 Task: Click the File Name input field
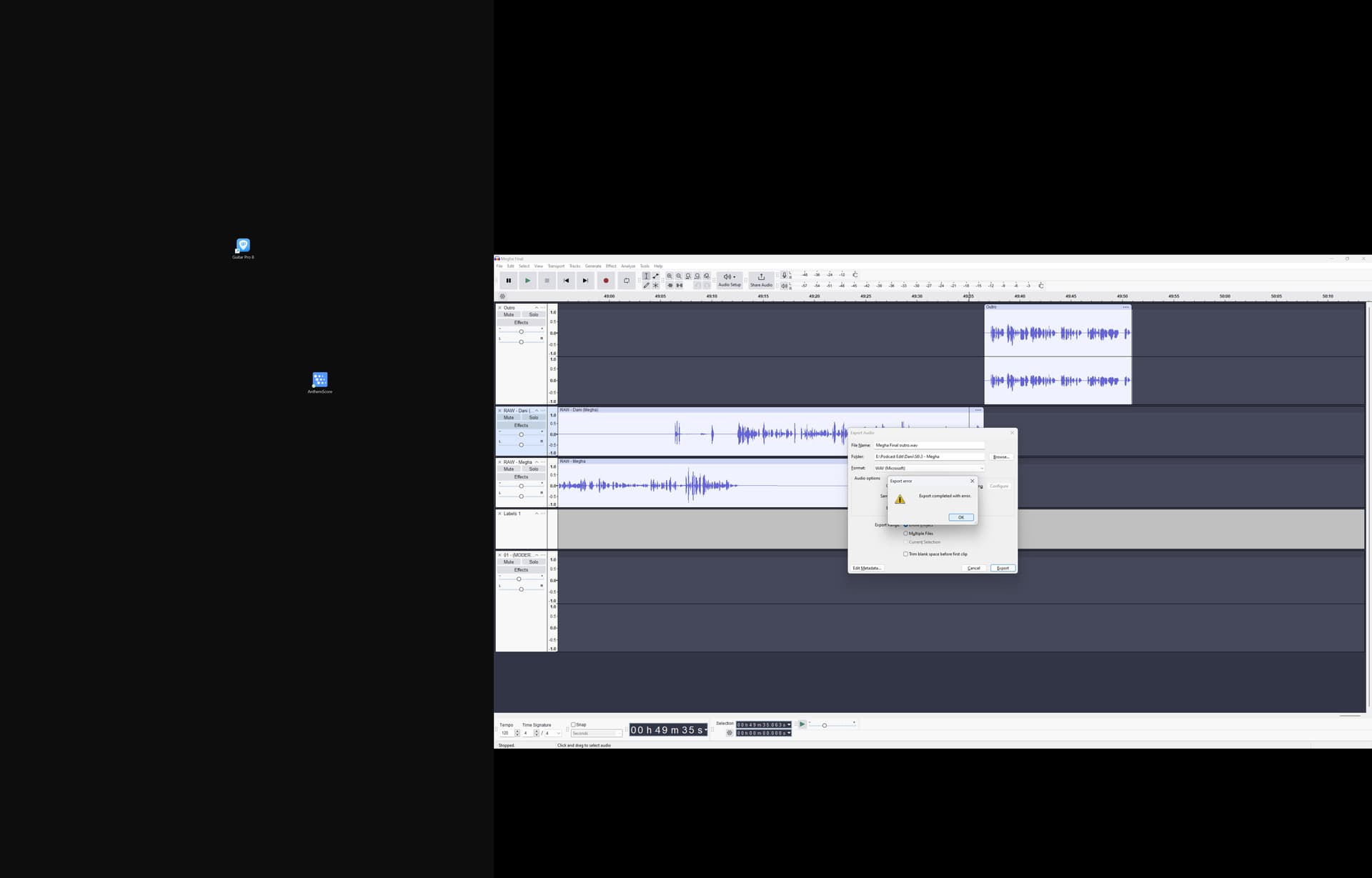pos(929,445)
